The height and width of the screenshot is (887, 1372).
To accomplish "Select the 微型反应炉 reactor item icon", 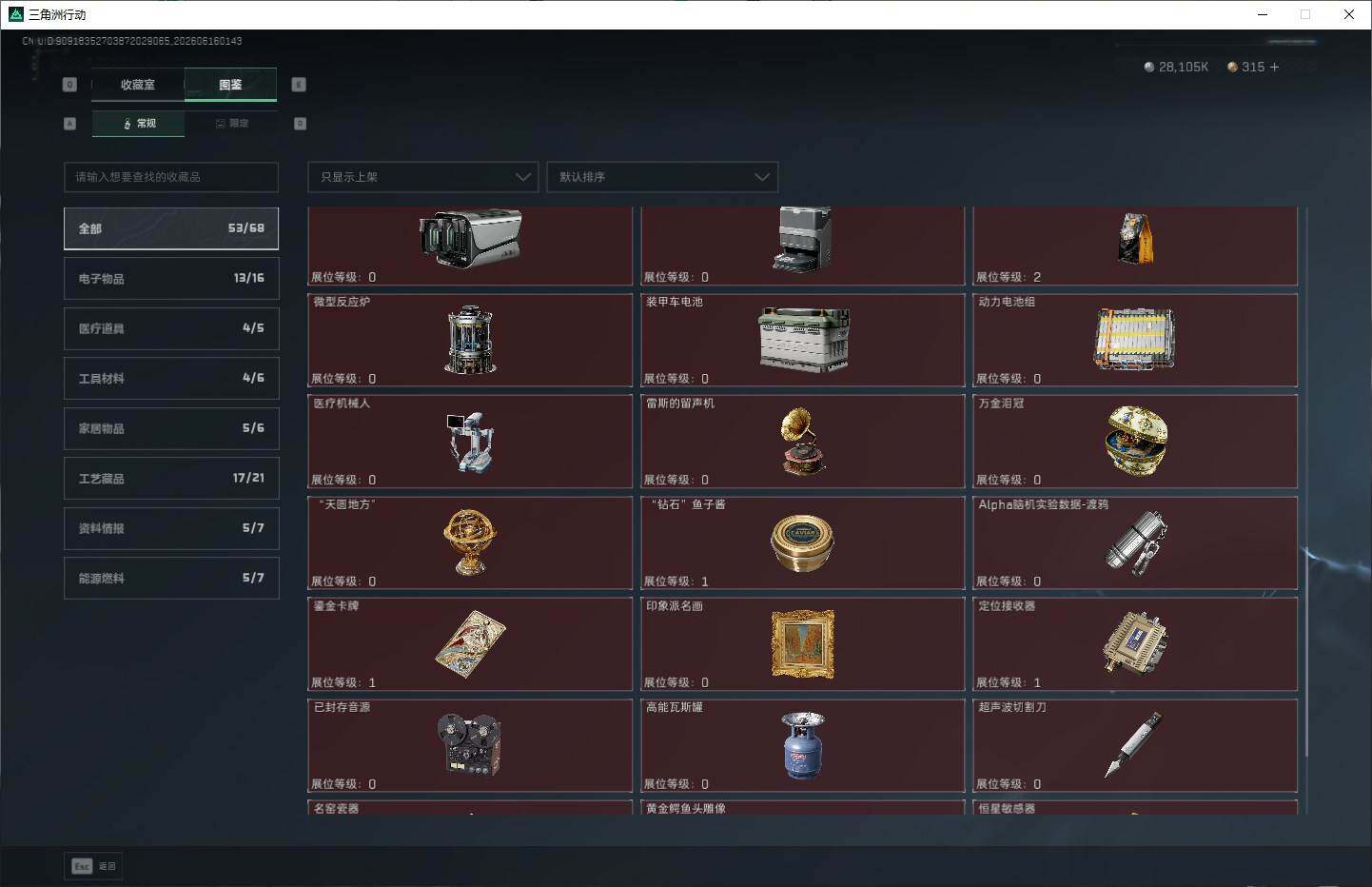I will (x=470, y=340).
